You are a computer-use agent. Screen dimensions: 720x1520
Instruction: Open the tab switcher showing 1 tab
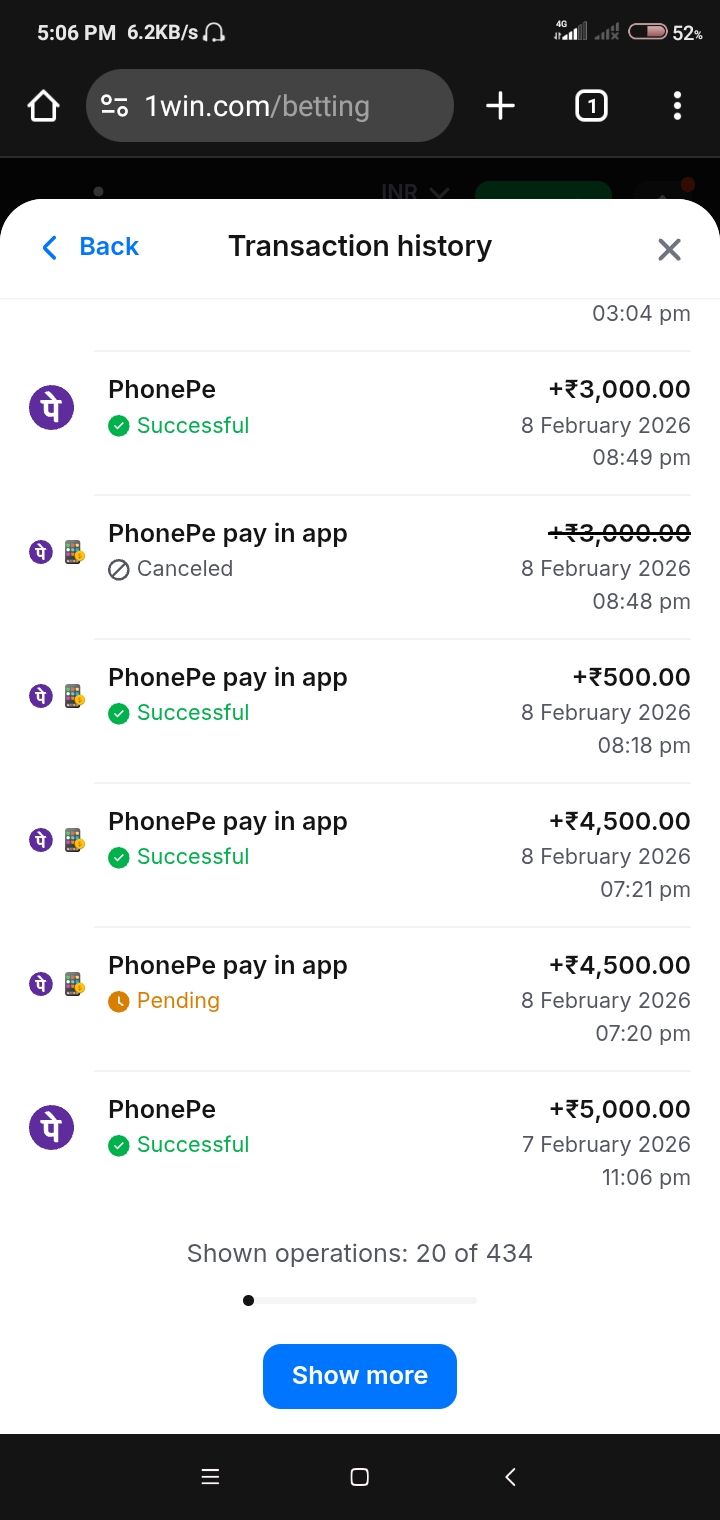click(591, 106)
